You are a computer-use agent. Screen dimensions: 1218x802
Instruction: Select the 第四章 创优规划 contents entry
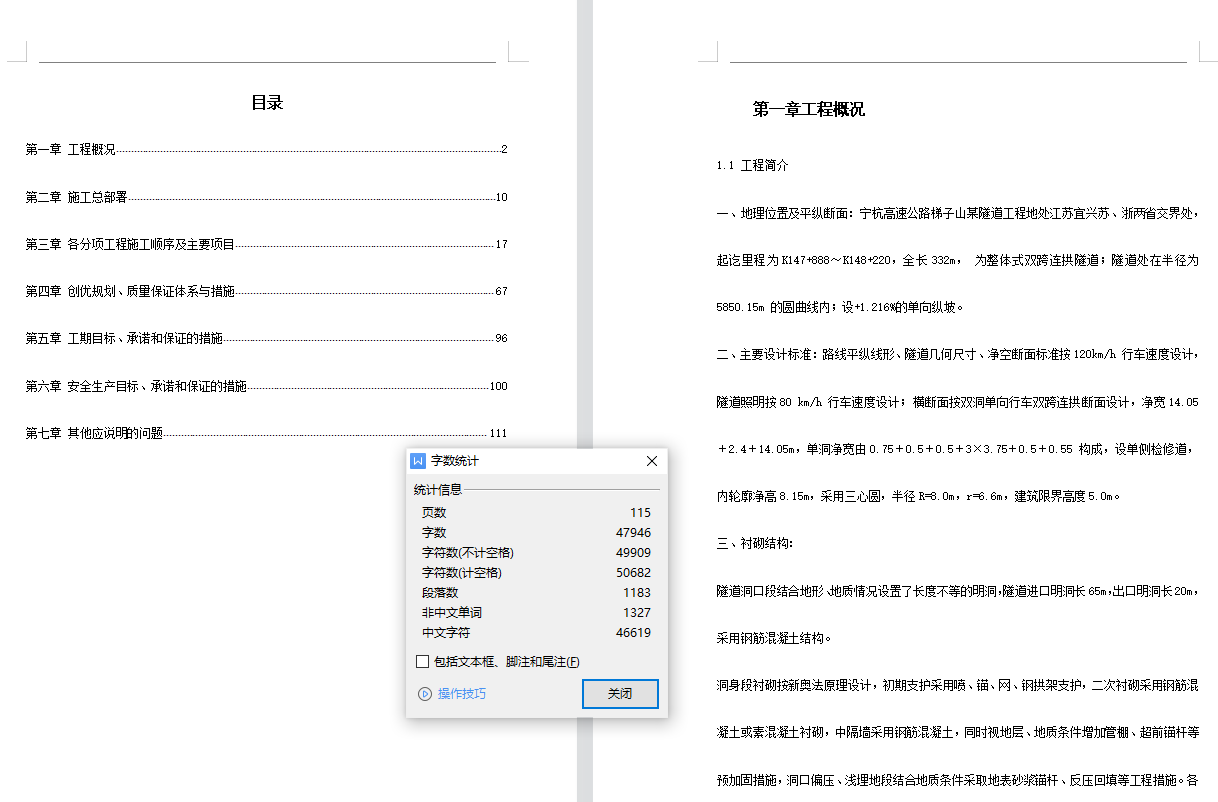(x=130, y=291)
